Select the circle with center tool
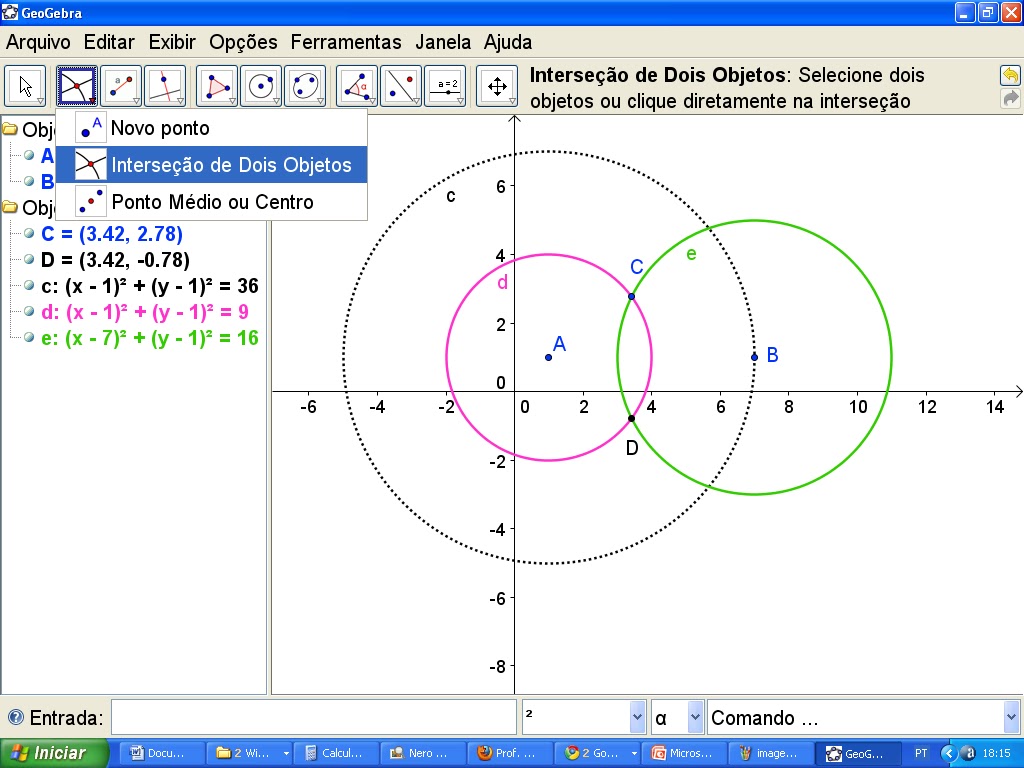Image resolution: width=1024 pixels, height=768 pixels. click(261, 86)
